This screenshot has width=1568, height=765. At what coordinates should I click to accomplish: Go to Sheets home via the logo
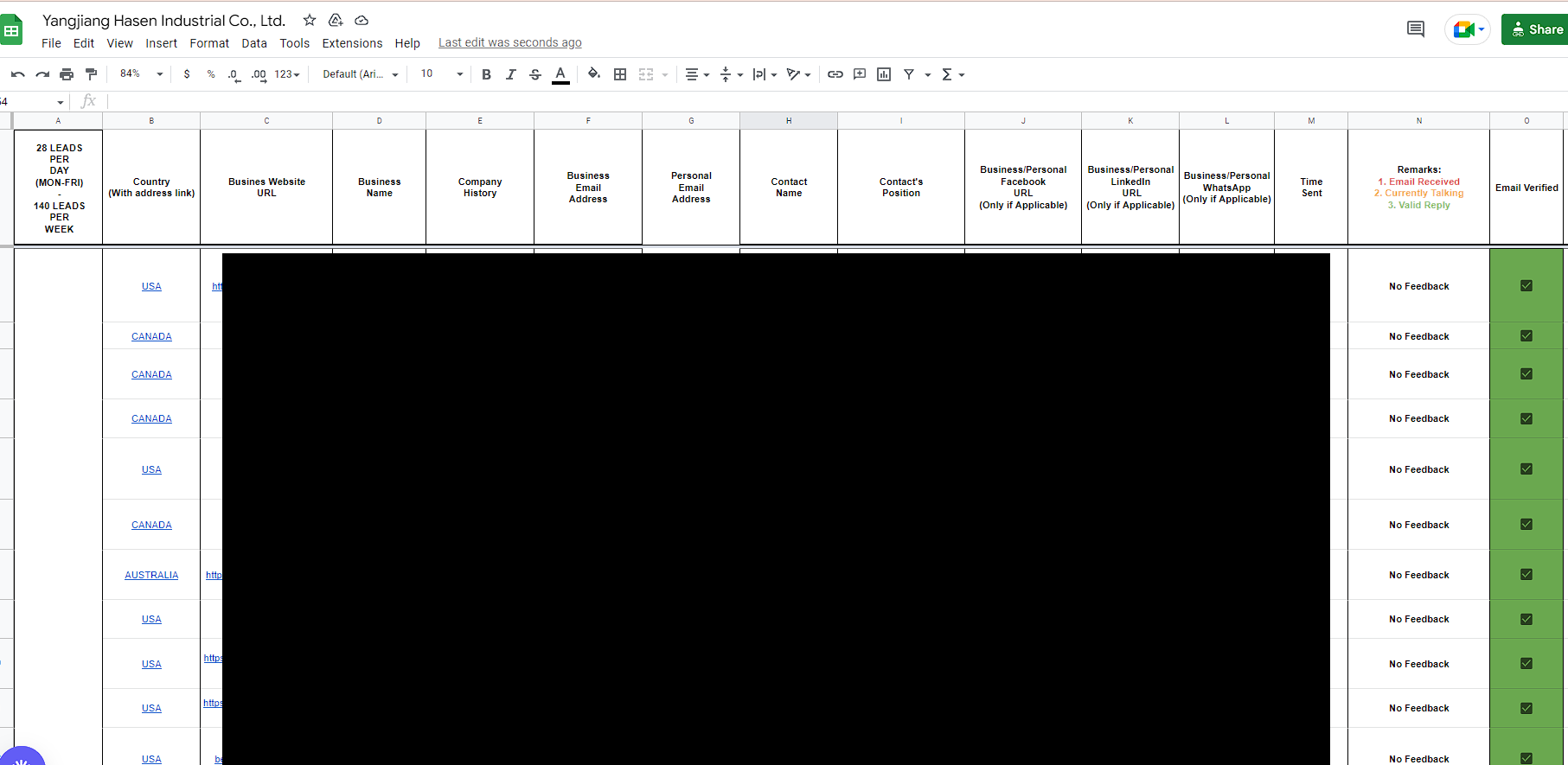pos(11,31)
